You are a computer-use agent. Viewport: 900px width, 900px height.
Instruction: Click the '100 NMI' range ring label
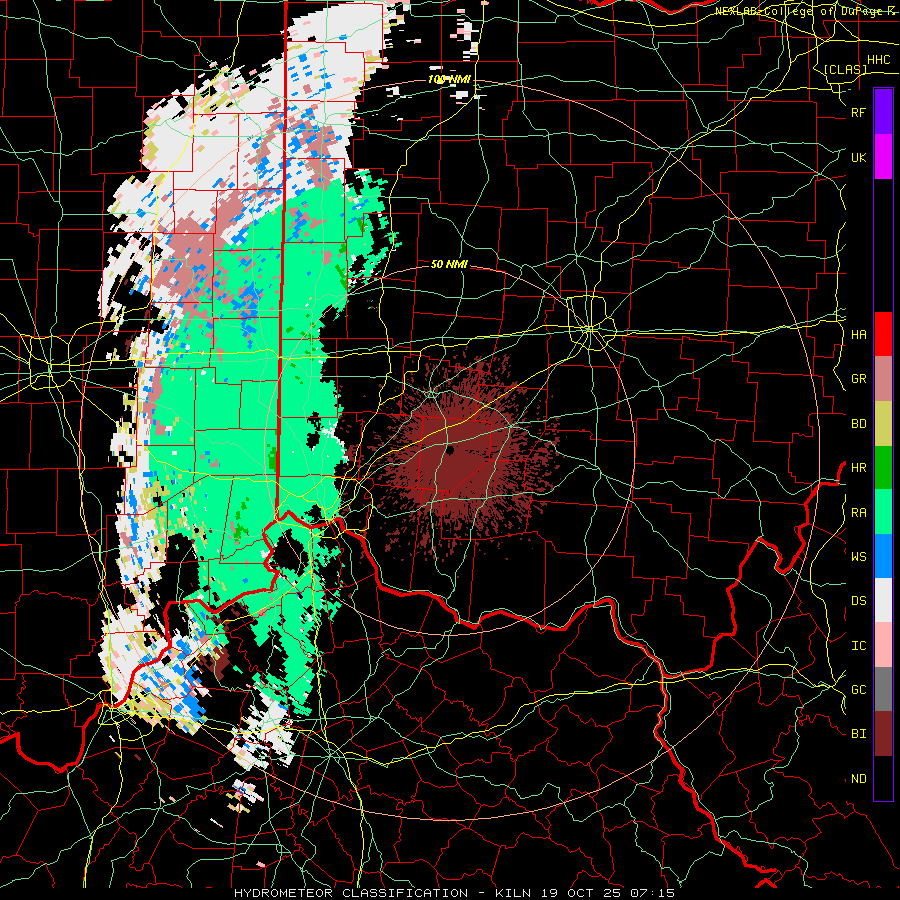pyautogui.click(x=449, y=79)
